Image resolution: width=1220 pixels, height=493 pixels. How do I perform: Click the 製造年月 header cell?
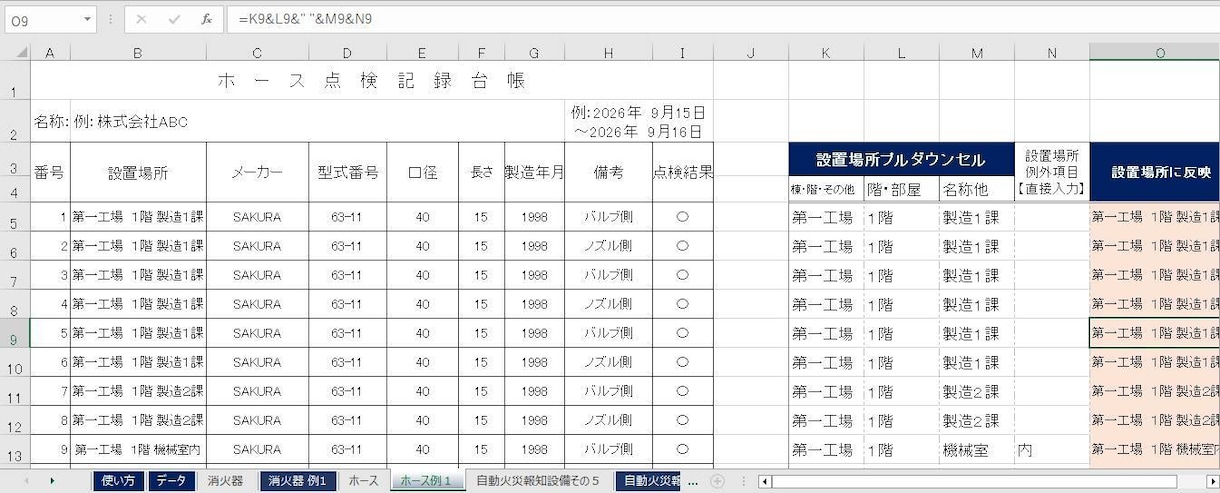[534, 172]
